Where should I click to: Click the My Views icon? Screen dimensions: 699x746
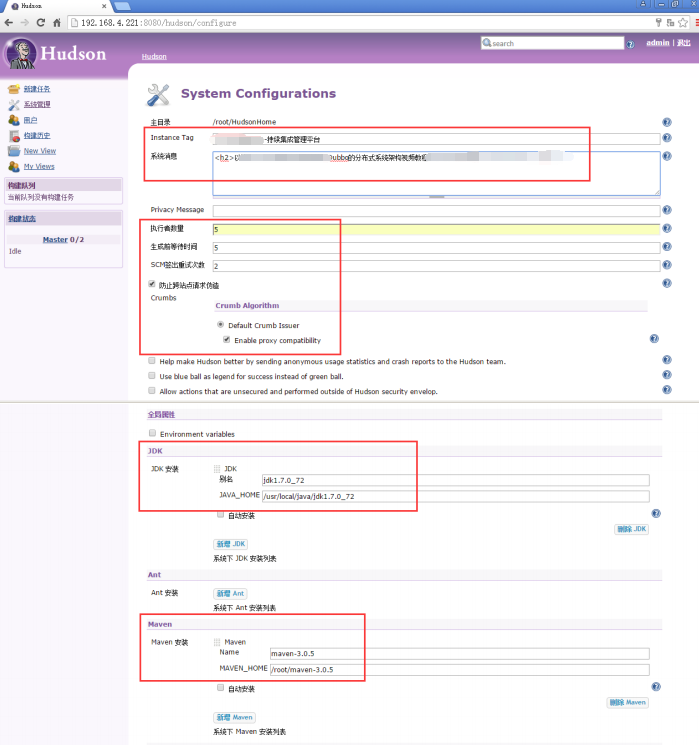[14, 167]
